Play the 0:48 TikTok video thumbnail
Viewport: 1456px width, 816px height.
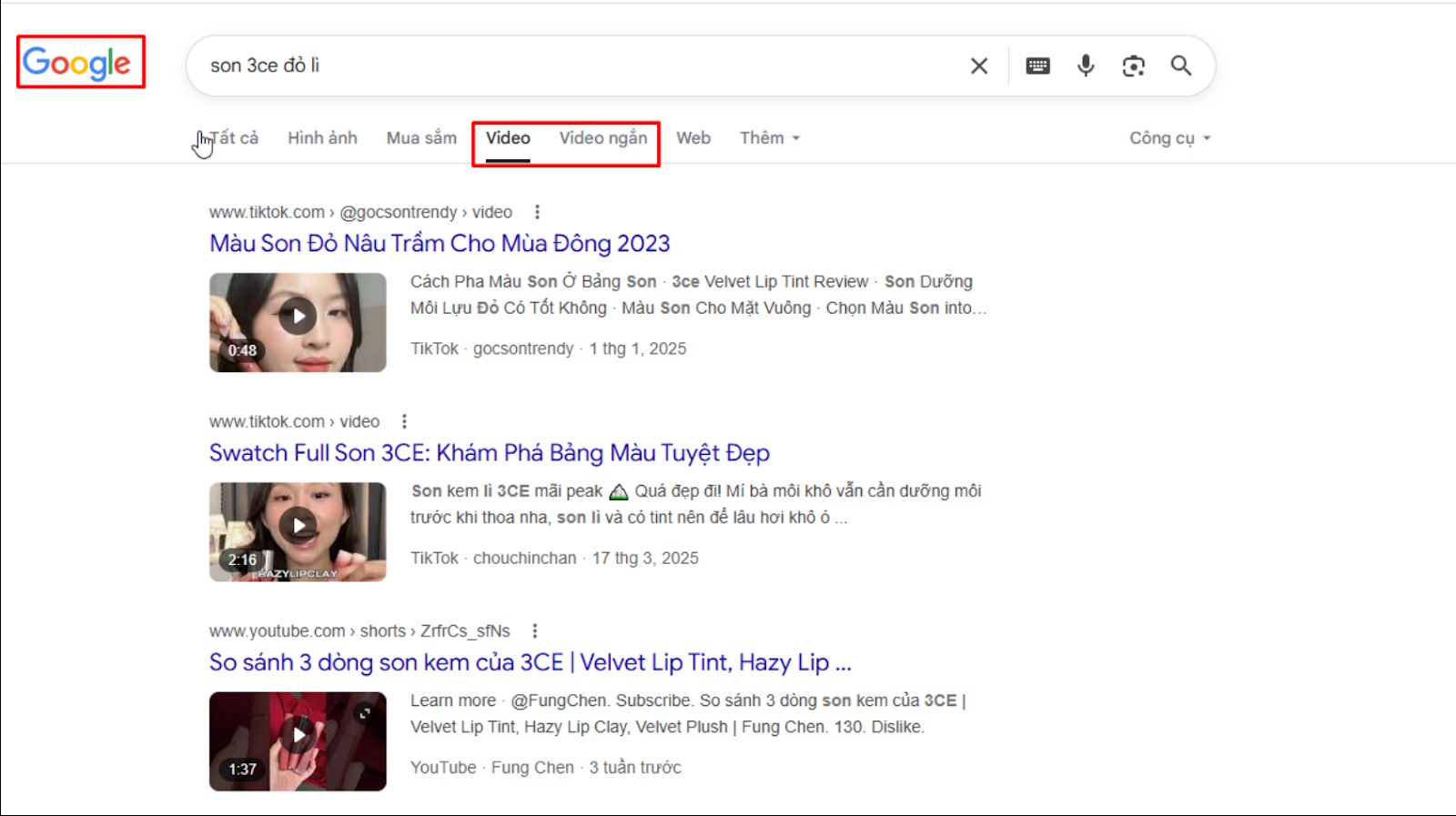(x=298, y=322)
